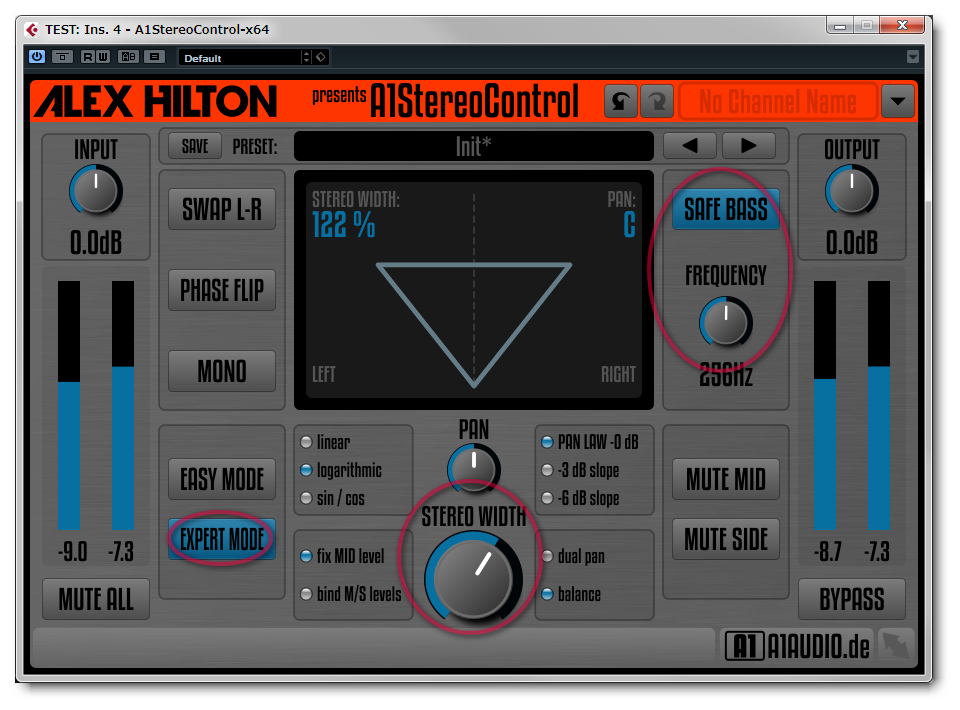The height and width of the screenshot is (710, 960).
Task: Switch to EASY MODE
Action: pyautogui.click(x=222, y=479)
